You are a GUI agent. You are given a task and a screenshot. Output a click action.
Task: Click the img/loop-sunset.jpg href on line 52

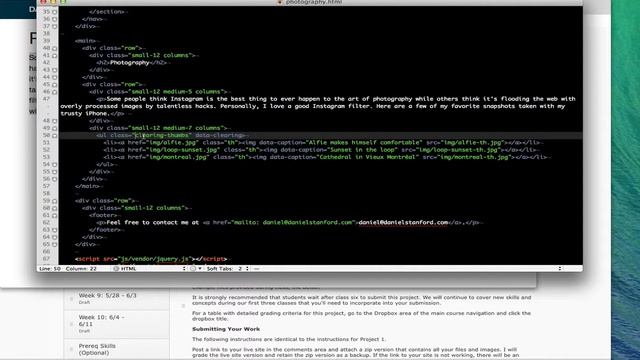coord(183,150)
